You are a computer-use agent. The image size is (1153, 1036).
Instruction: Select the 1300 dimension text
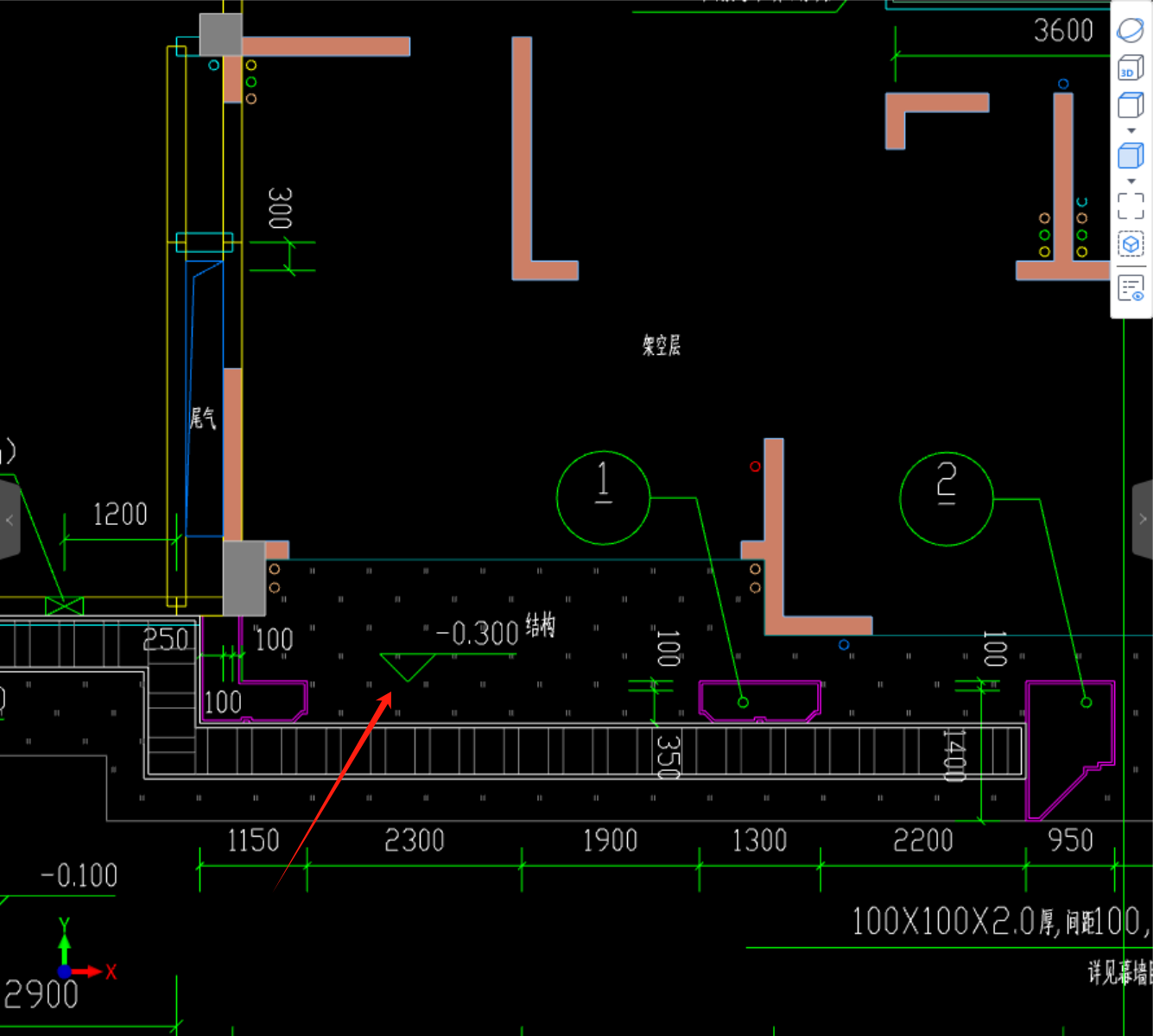(x=759, y=840)
